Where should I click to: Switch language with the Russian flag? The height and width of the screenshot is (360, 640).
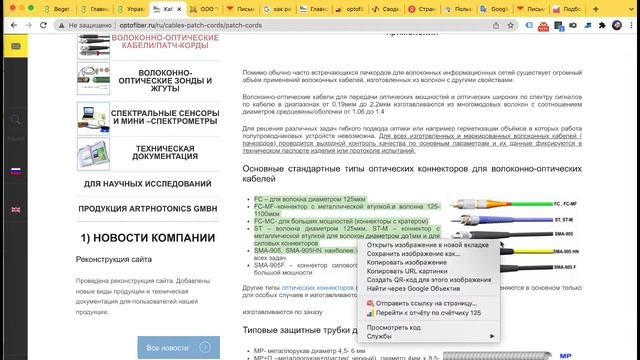point(16,171)
